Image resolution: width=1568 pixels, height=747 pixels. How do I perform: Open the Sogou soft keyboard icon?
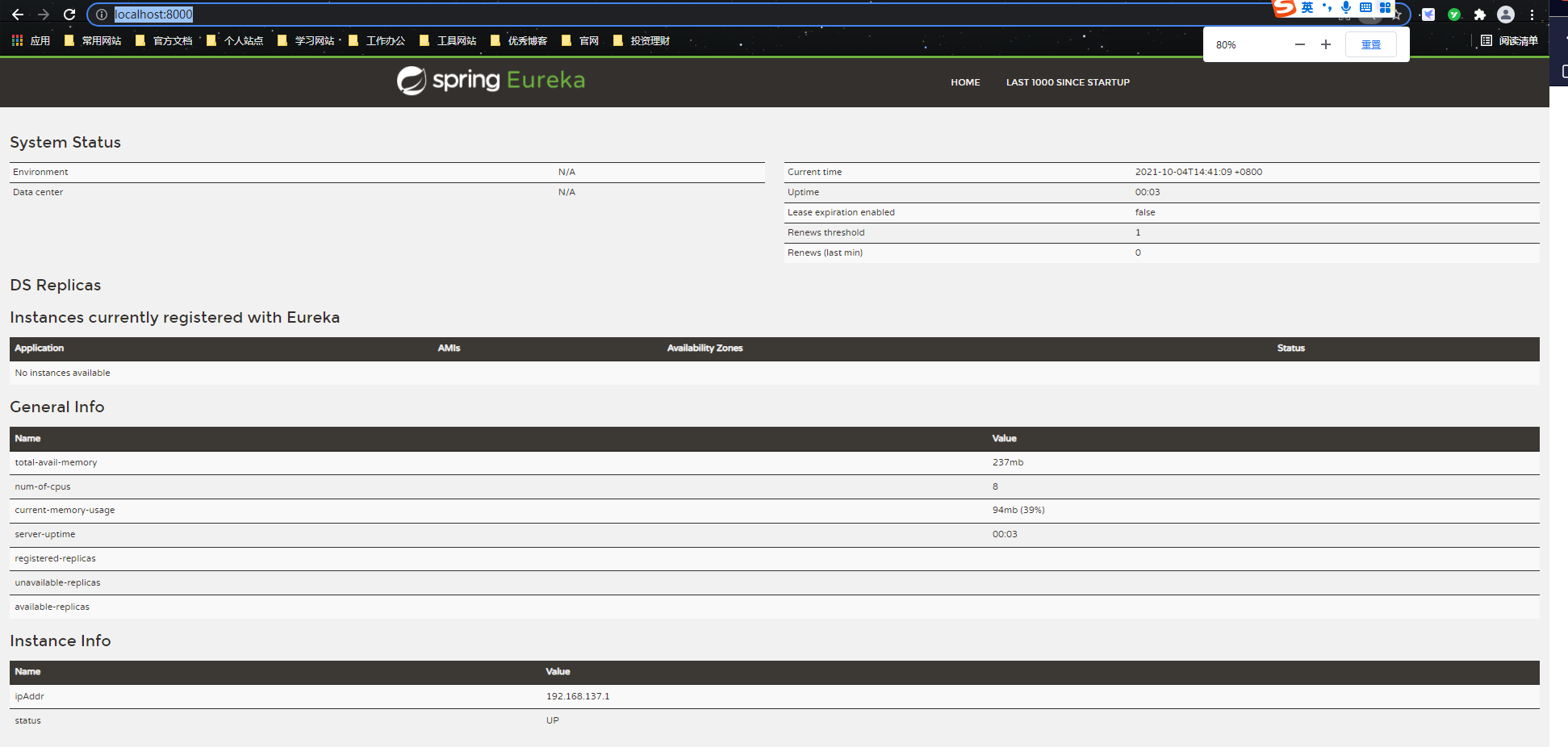tap(1365, 7)
